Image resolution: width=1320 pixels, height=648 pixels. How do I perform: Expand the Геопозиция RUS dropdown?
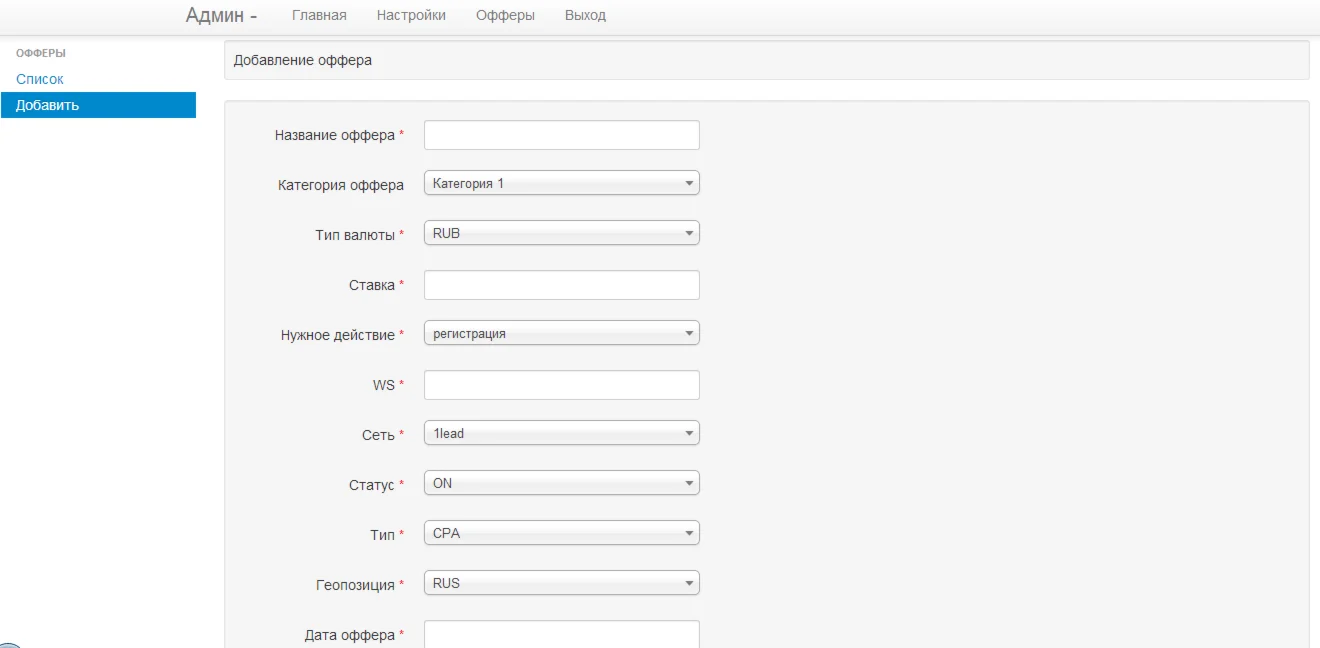561,584
